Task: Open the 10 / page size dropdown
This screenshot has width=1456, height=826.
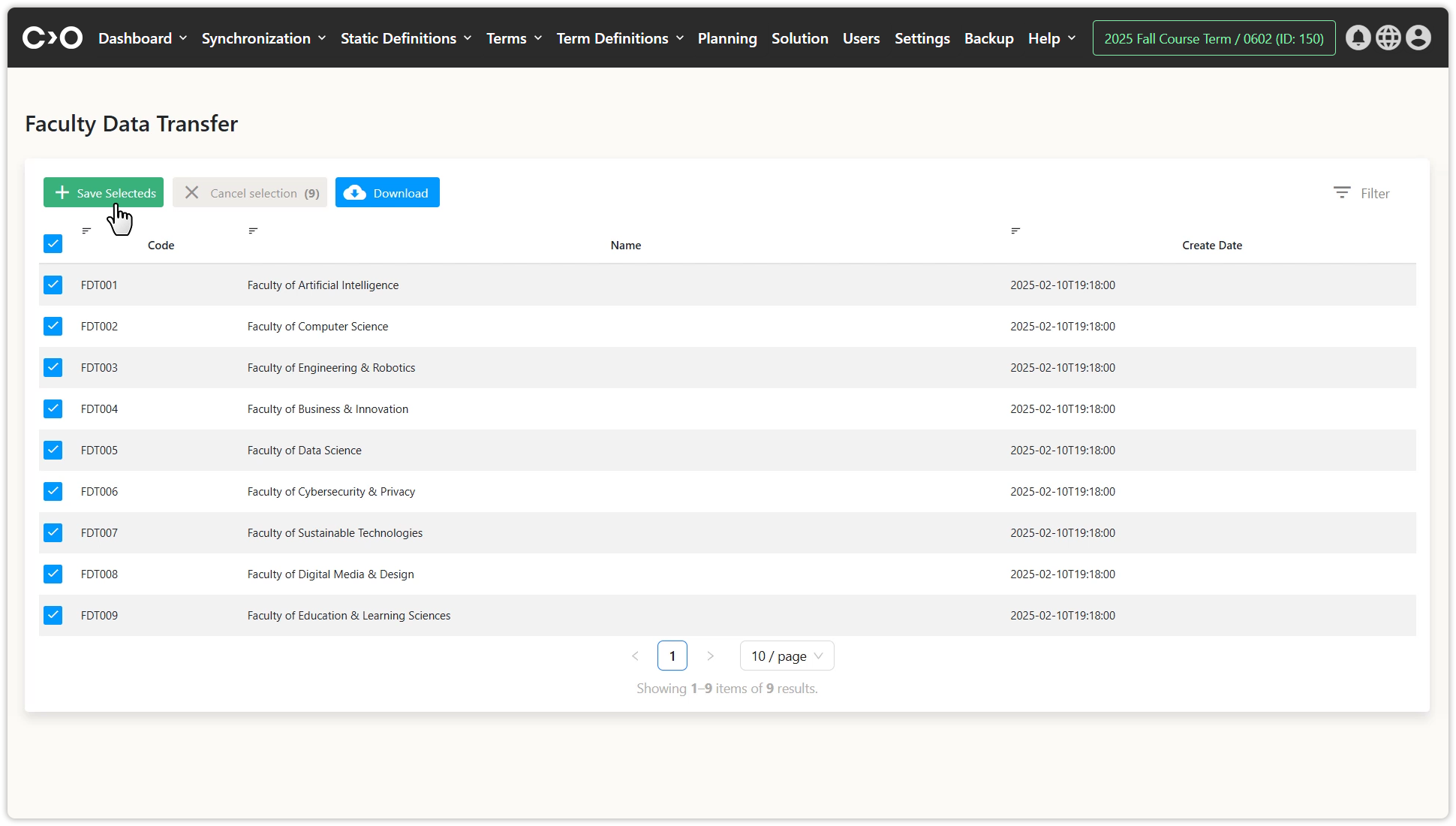Action: (787, 656)
